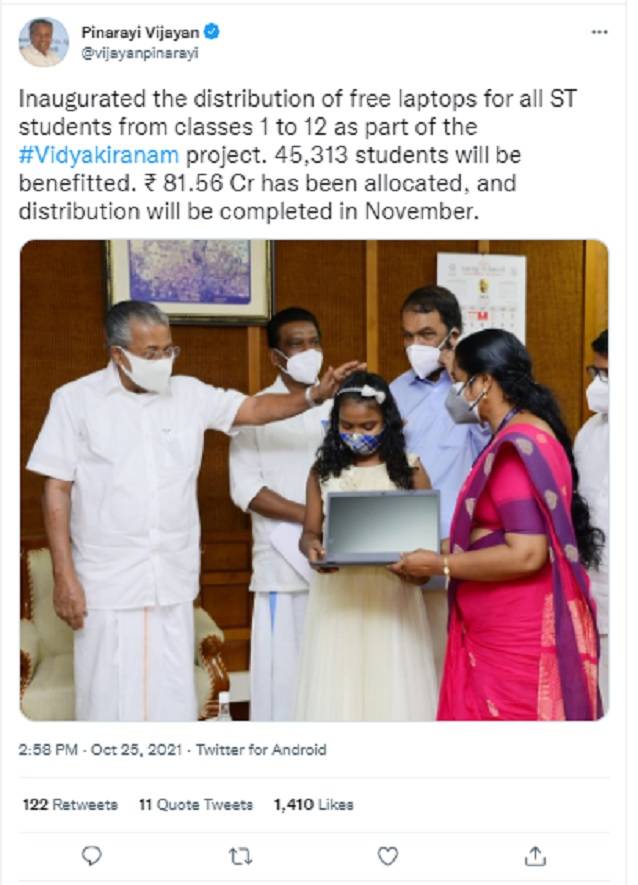
Task: Open Pinarayi Vijayan's profile avatar
Action: tap(43, 42)
